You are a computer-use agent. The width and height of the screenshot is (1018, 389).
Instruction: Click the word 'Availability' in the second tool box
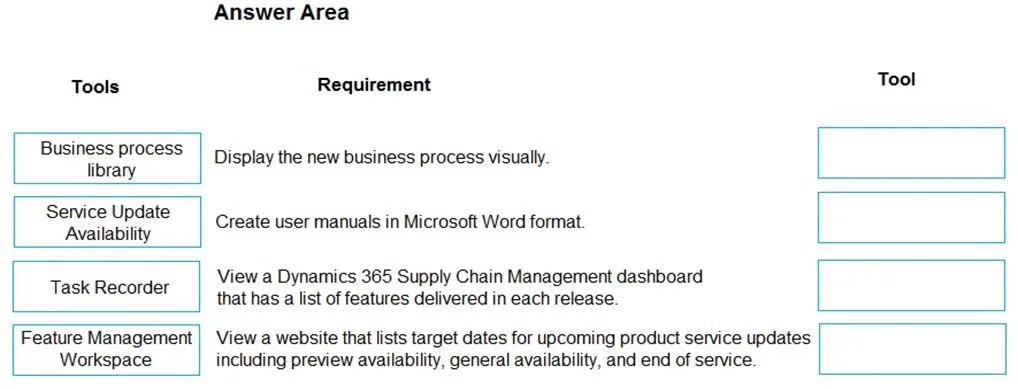(x=108, y=233)
